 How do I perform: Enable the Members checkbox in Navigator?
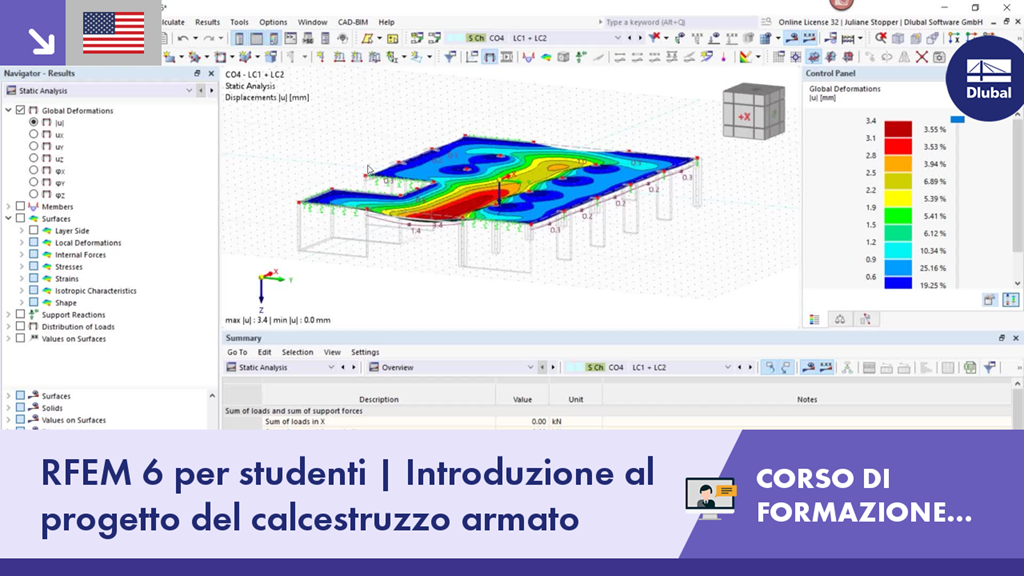21,206
